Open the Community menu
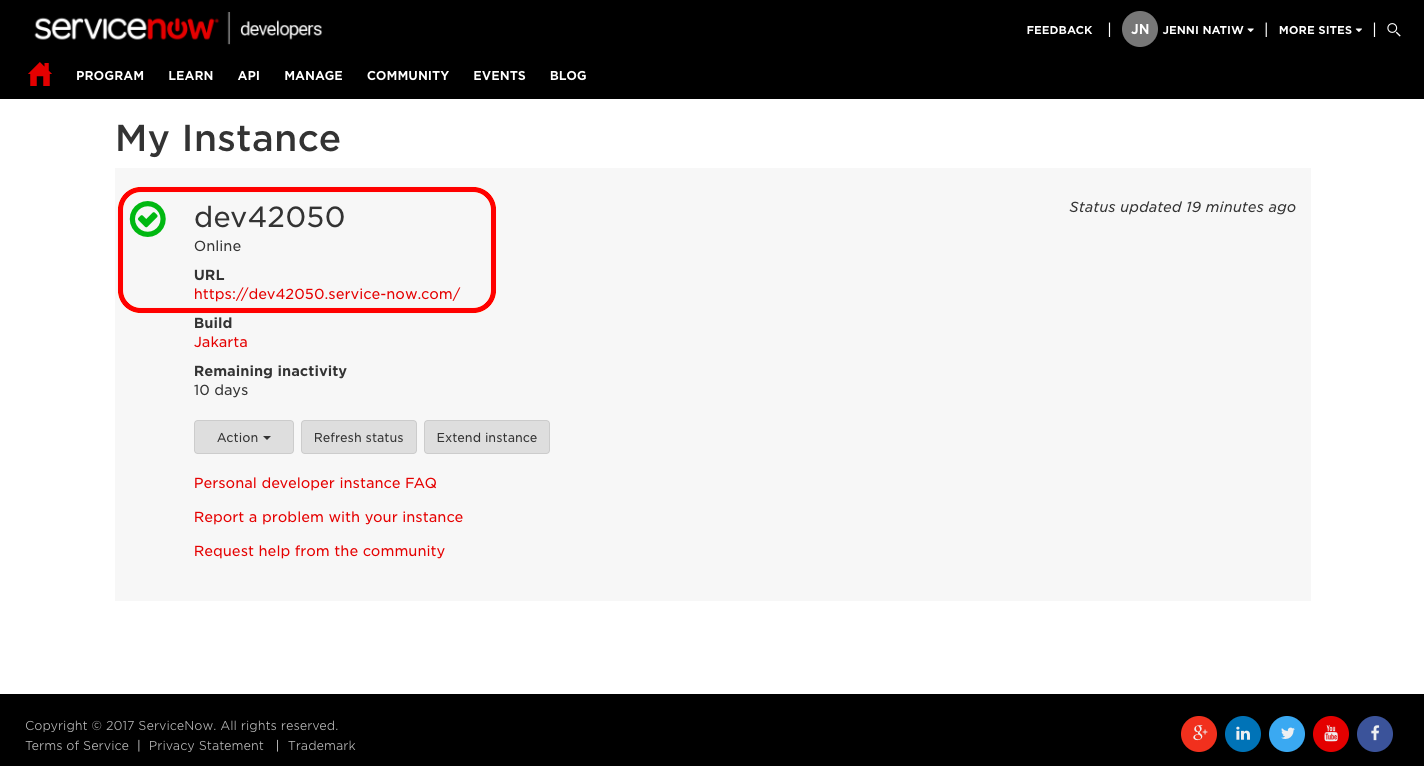1424x766 pixels. [408, 75]
